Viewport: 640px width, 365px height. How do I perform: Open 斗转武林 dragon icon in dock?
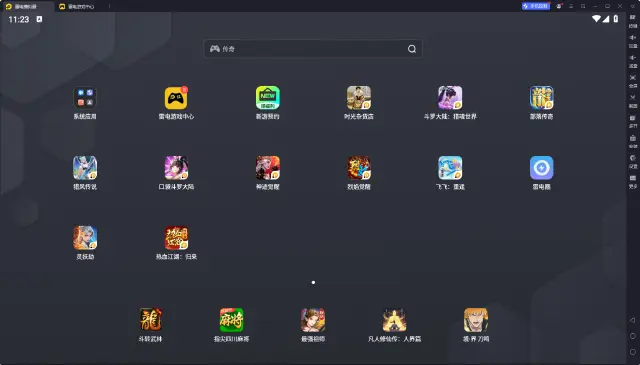coord(150,320)
